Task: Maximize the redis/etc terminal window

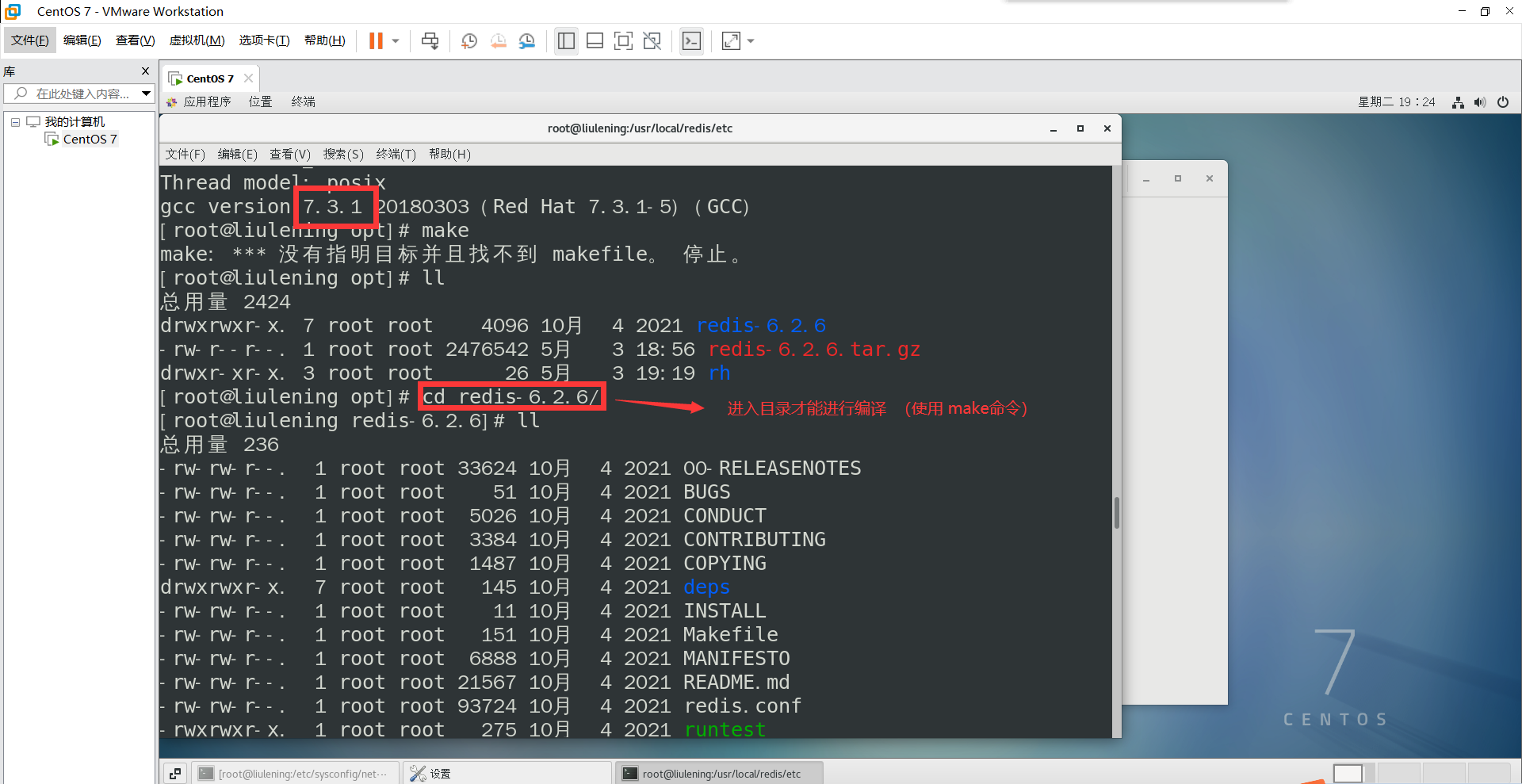Action: (1080, 128)
